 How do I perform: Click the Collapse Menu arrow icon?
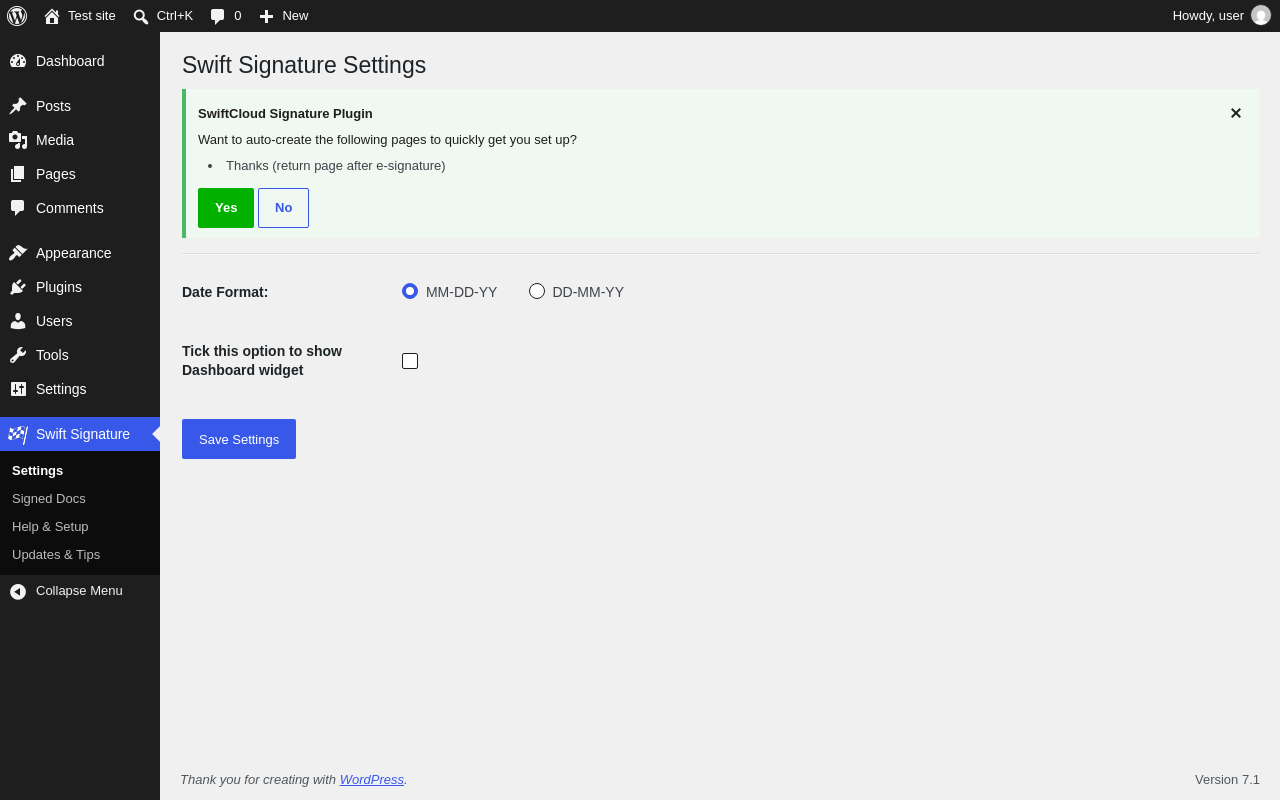point(18,591)
